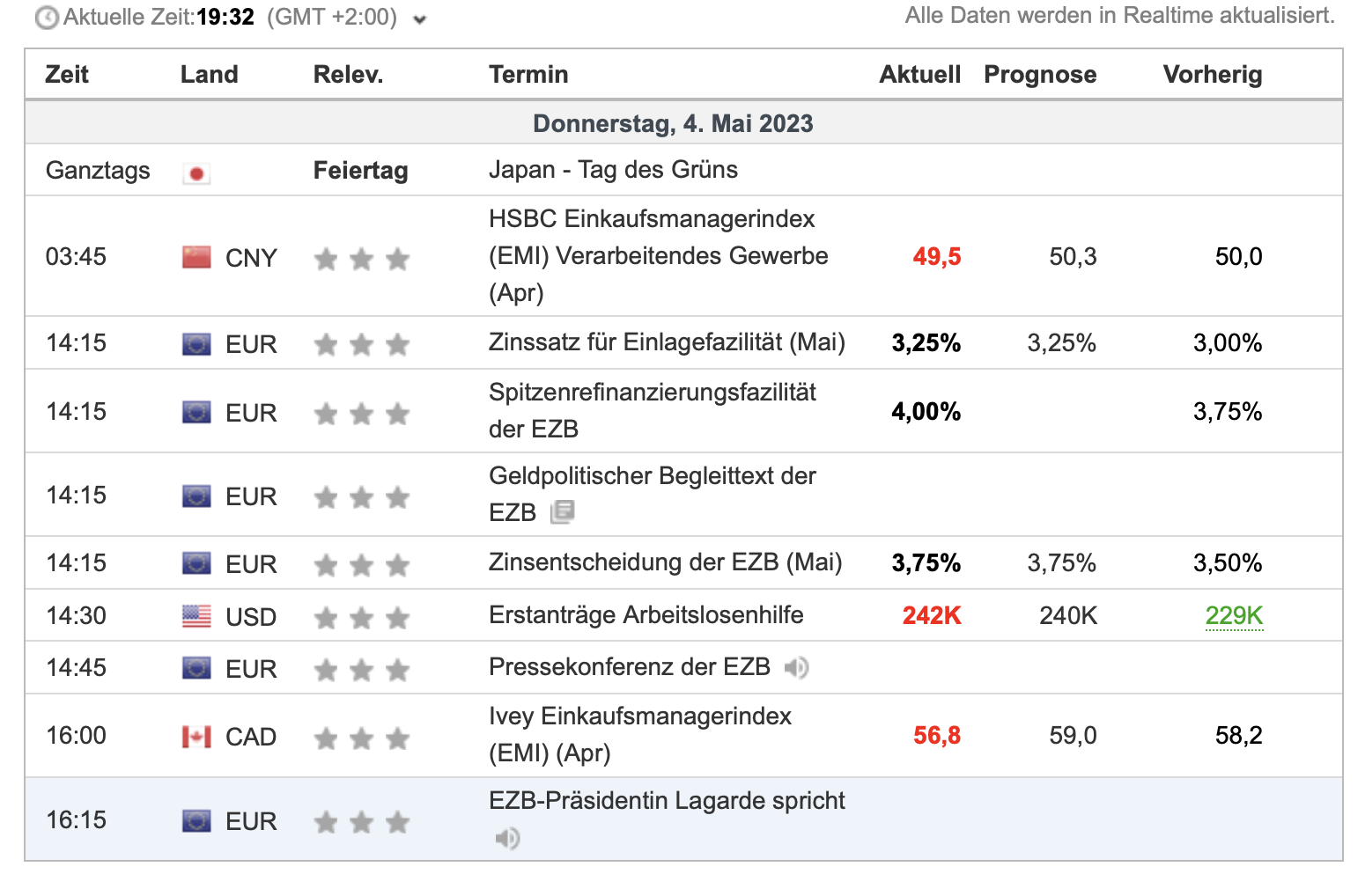The height and width of the screenshot is (896, 1365).
Task: Click the Canada flag next to CAD
Action: click(x=196, y=736)
